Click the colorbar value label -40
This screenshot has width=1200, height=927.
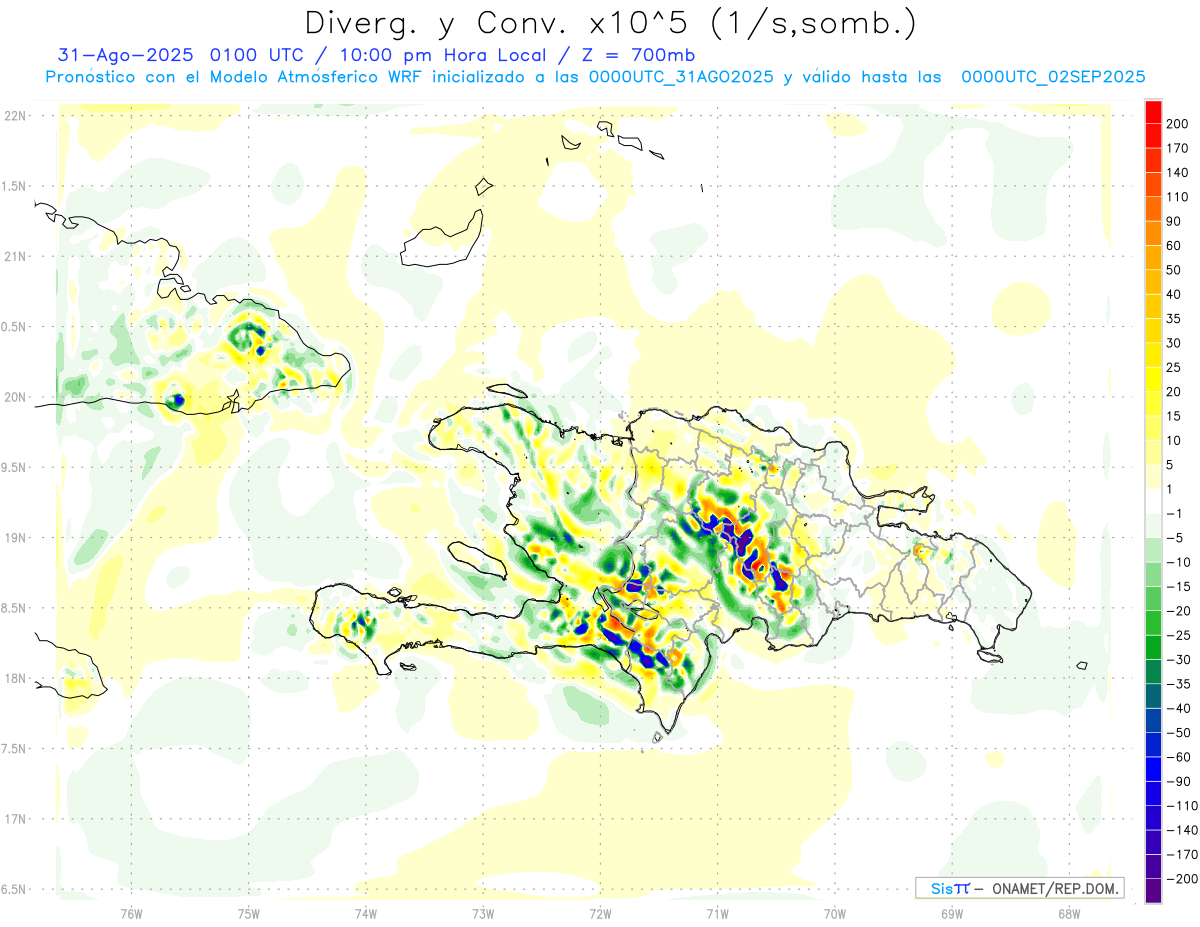pyautogui.click(x=1178, y=708)
